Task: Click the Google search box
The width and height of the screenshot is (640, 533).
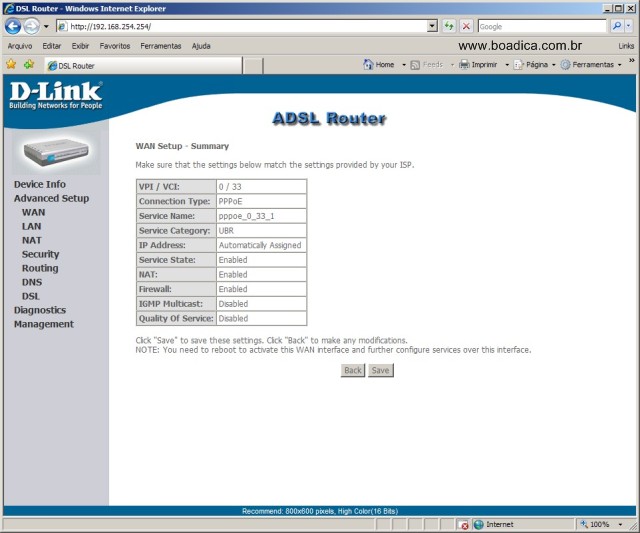Action: click(542, 27)
